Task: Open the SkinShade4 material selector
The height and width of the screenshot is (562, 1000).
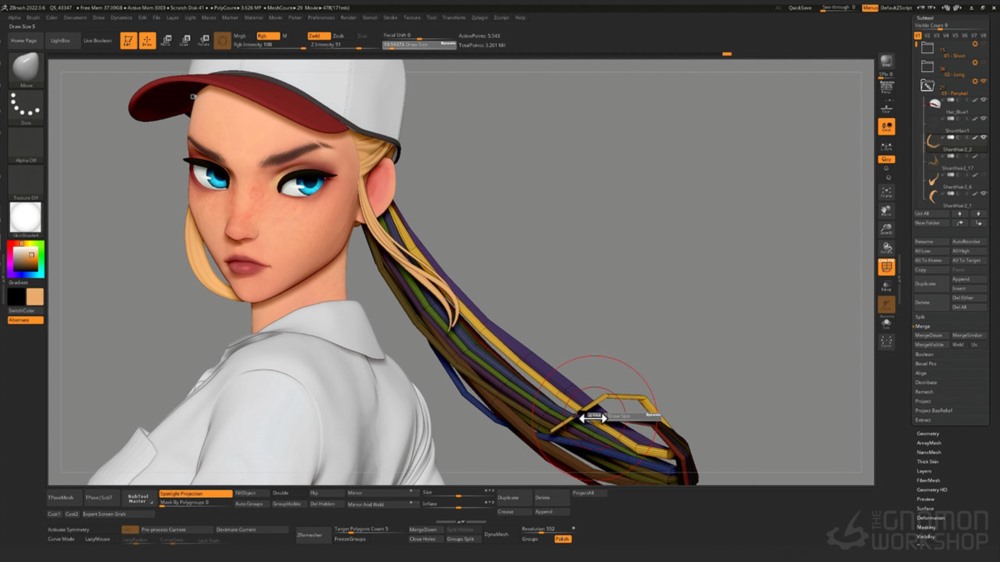Action: tap(26, 219)
